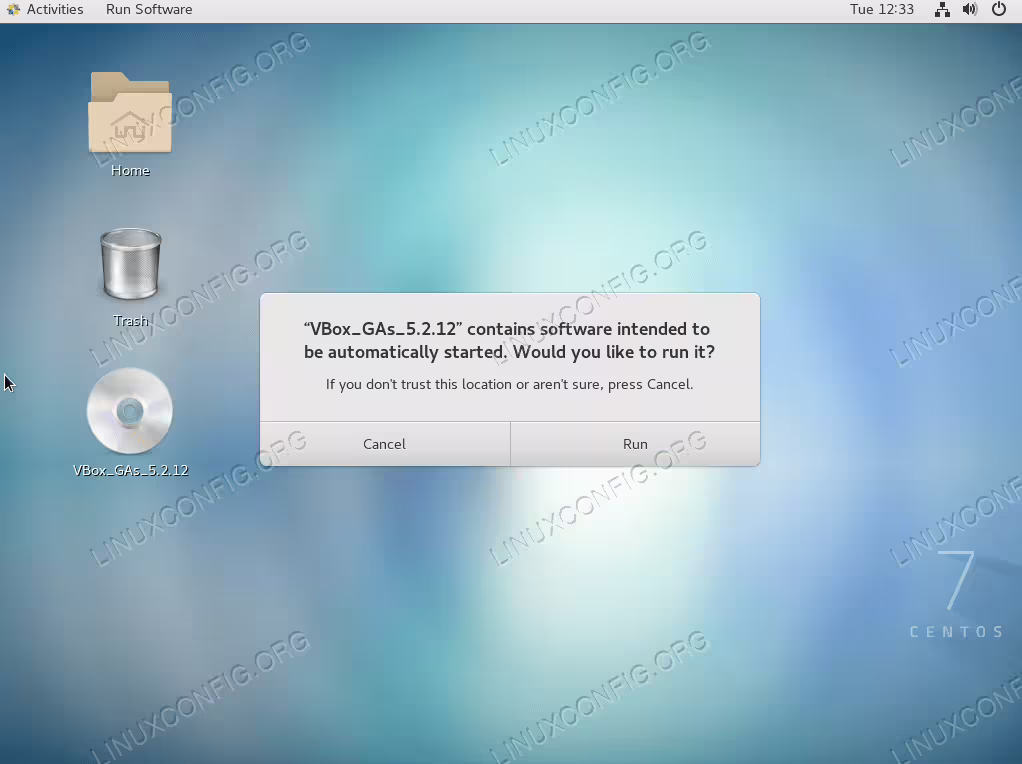This screenshot has height=764, width=1022.
Task: Click the power icon in the top bar
Action: click(x=999, y=10)
